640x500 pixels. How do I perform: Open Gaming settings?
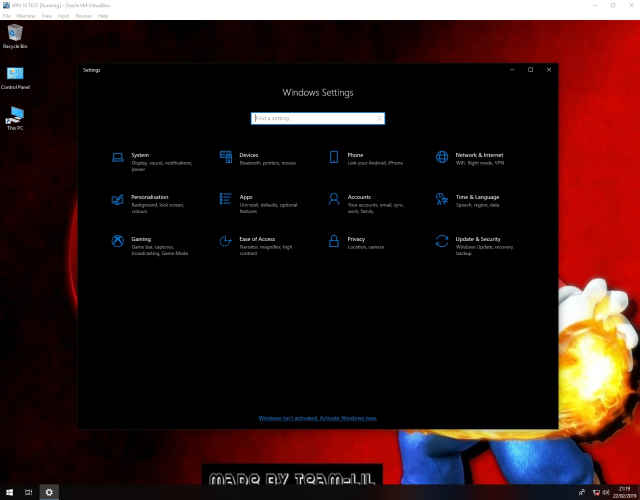click(140, 240)
